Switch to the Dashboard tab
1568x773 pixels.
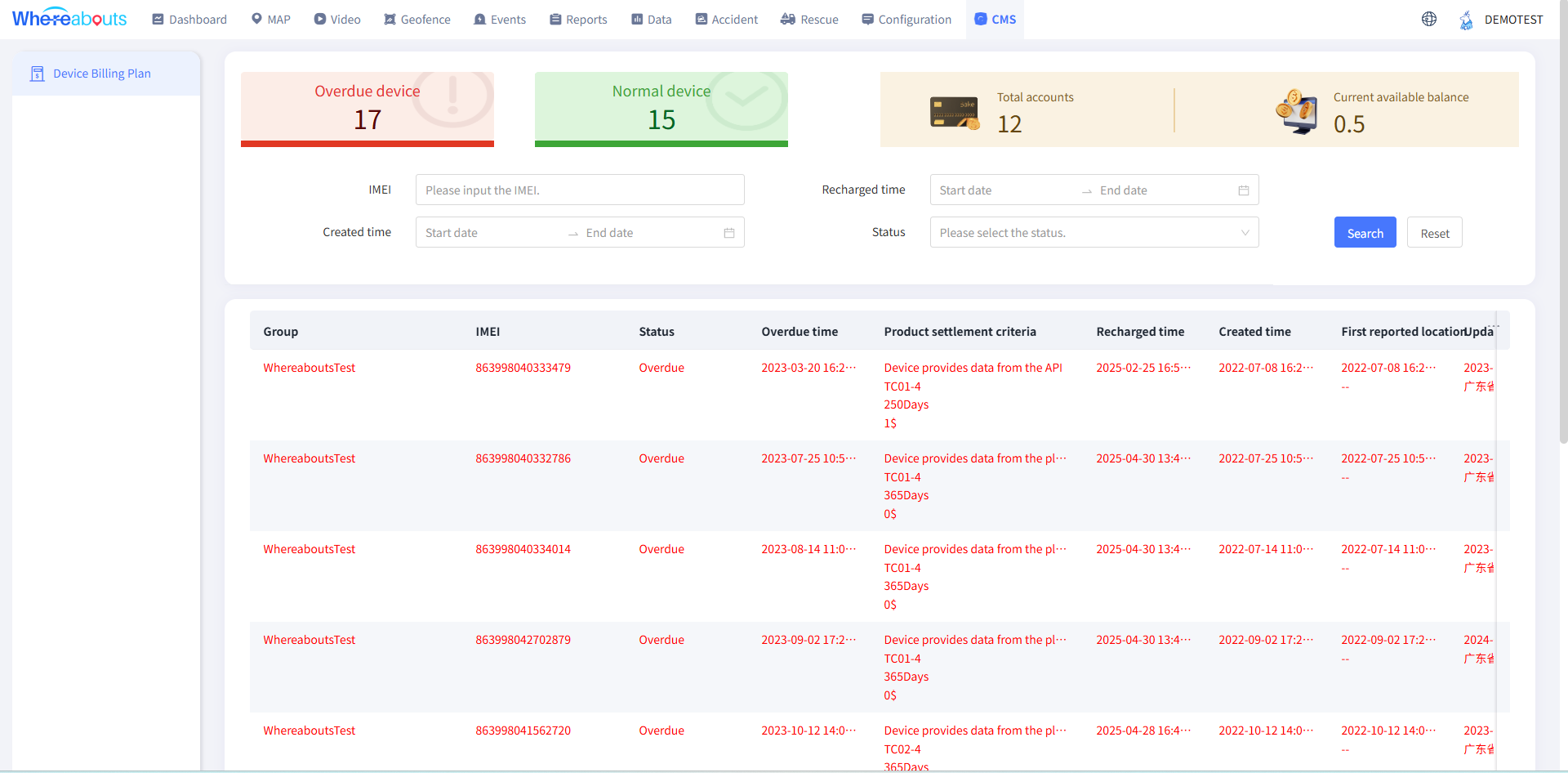pyautogui.click(x=189, y=20)
